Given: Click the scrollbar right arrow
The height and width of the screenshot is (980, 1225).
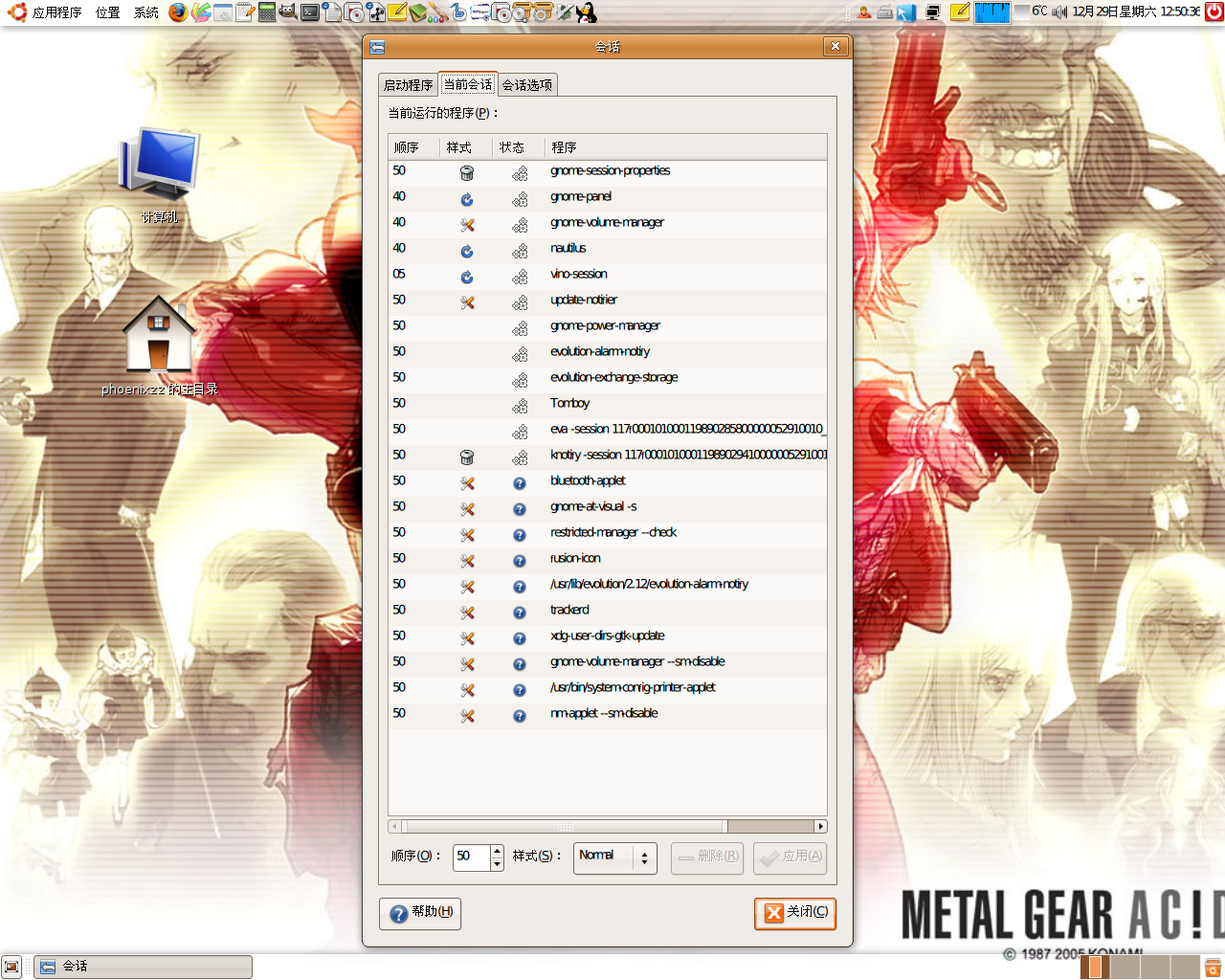Looking at the screenshot, I should coord(820,826).
